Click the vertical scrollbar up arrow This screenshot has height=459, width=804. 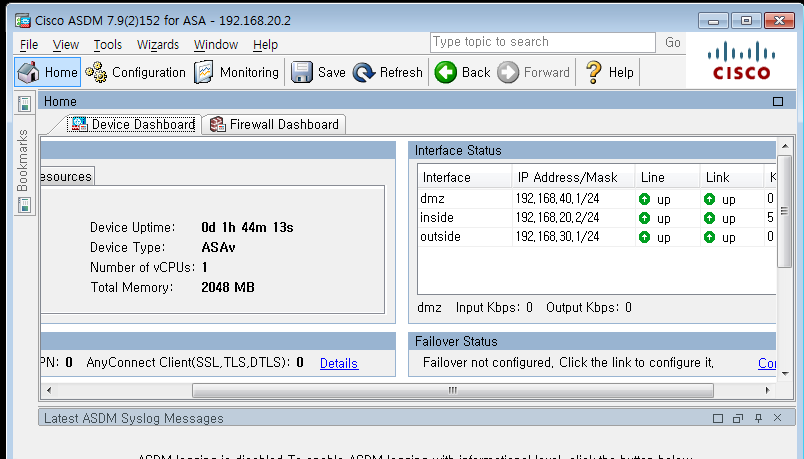pos(785,146)
